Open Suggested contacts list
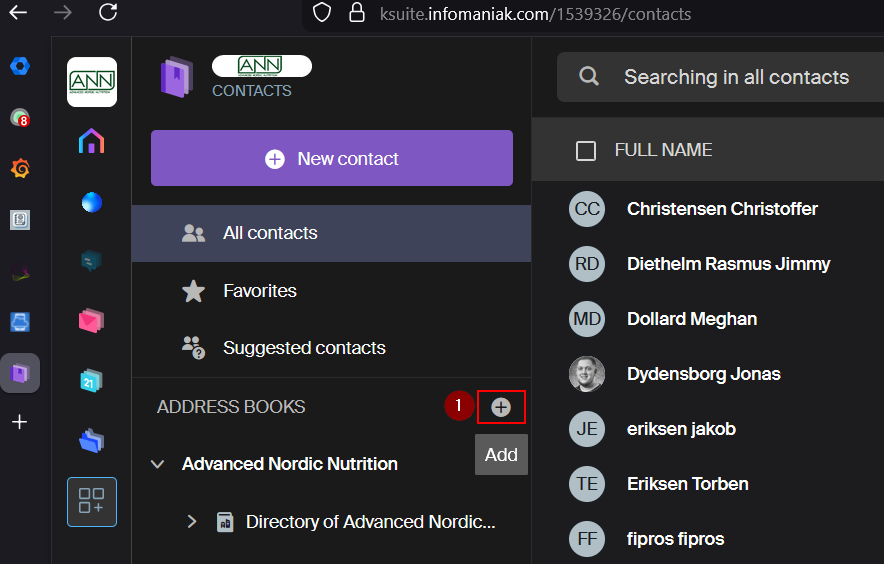Viewport: 884px width, 564px height. click(x=303, y=348)
